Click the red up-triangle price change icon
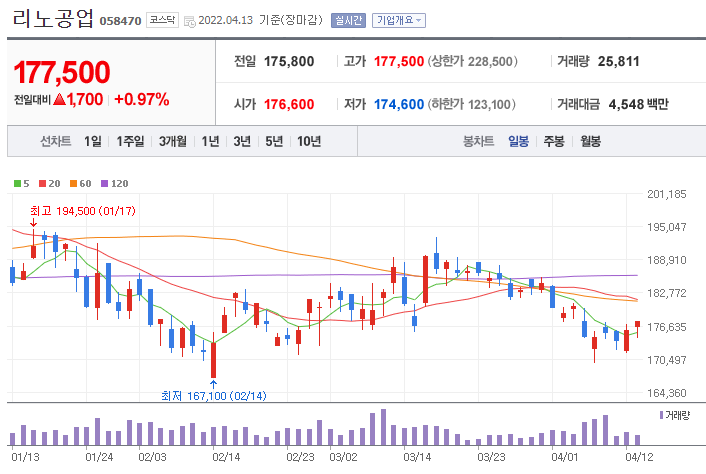706x474 pixels. coord(59,99)
